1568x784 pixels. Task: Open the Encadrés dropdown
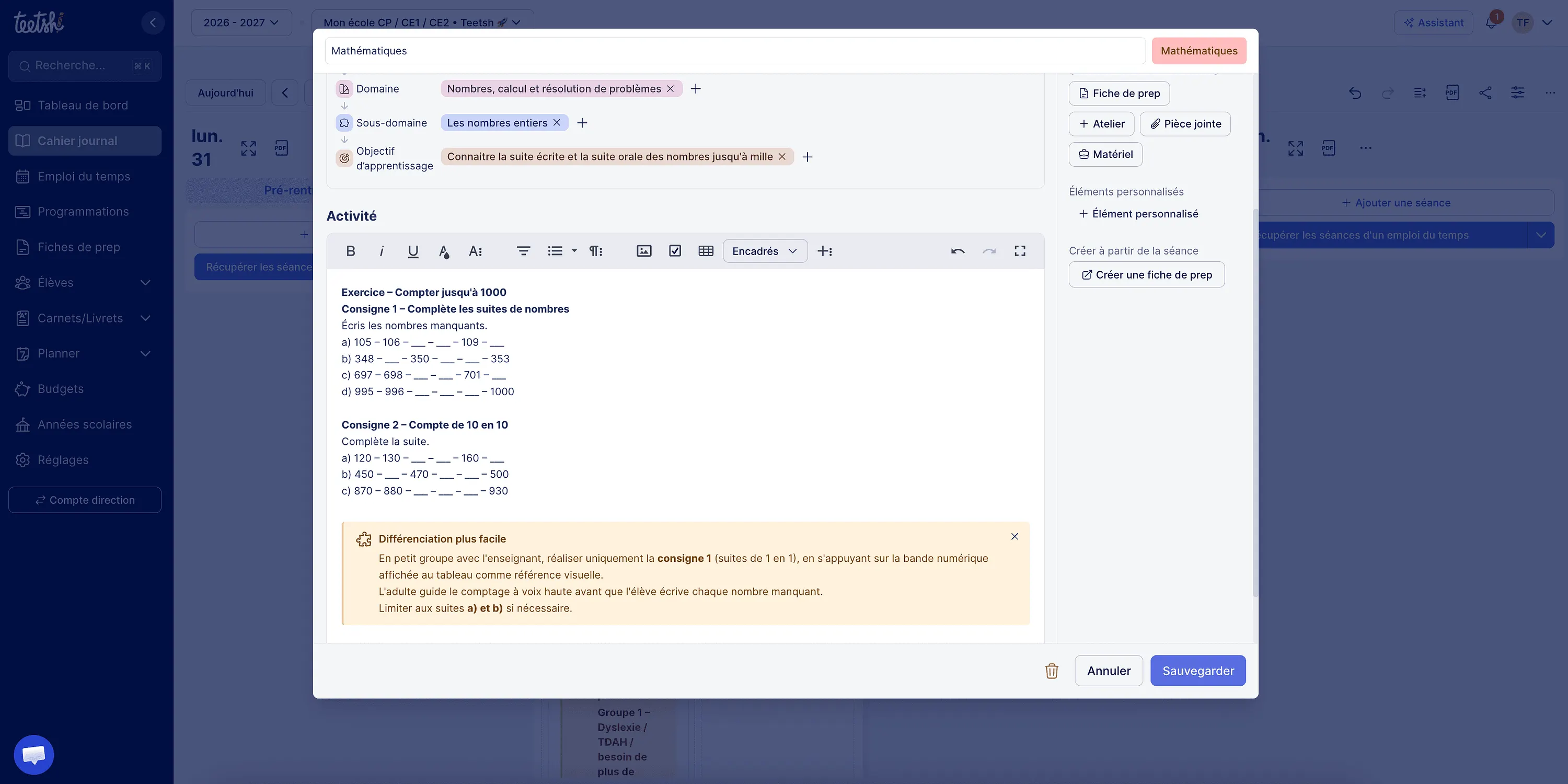click(x=765, y=251)
